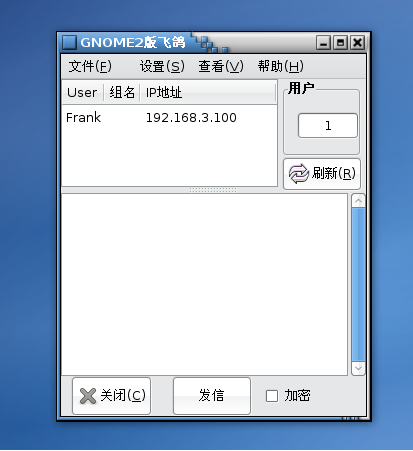Click the 刷新(R) button label
Screen dimensions: 413x451
(334, 173)
